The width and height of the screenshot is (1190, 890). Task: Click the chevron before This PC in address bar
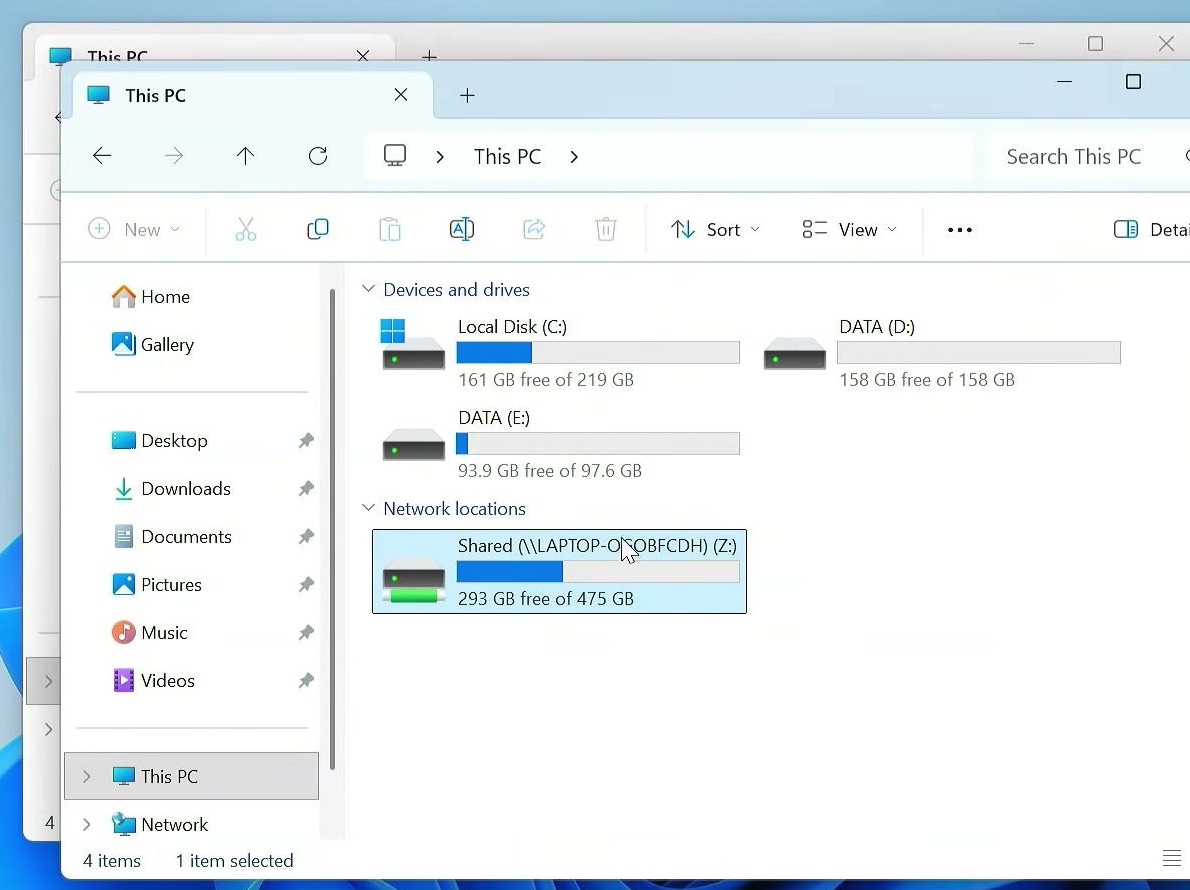(x=440, y=157)
